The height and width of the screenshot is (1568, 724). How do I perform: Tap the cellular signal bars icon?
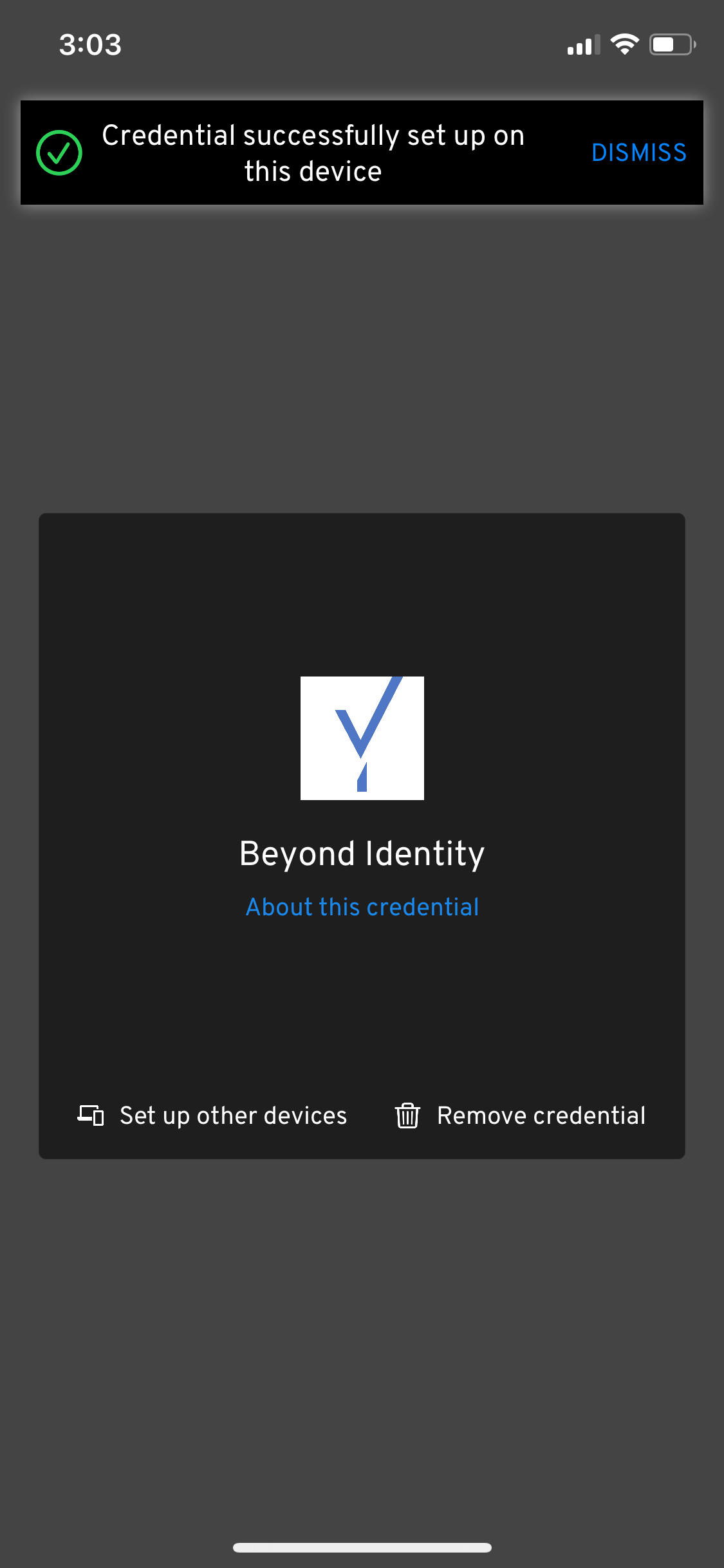point(583,45)
